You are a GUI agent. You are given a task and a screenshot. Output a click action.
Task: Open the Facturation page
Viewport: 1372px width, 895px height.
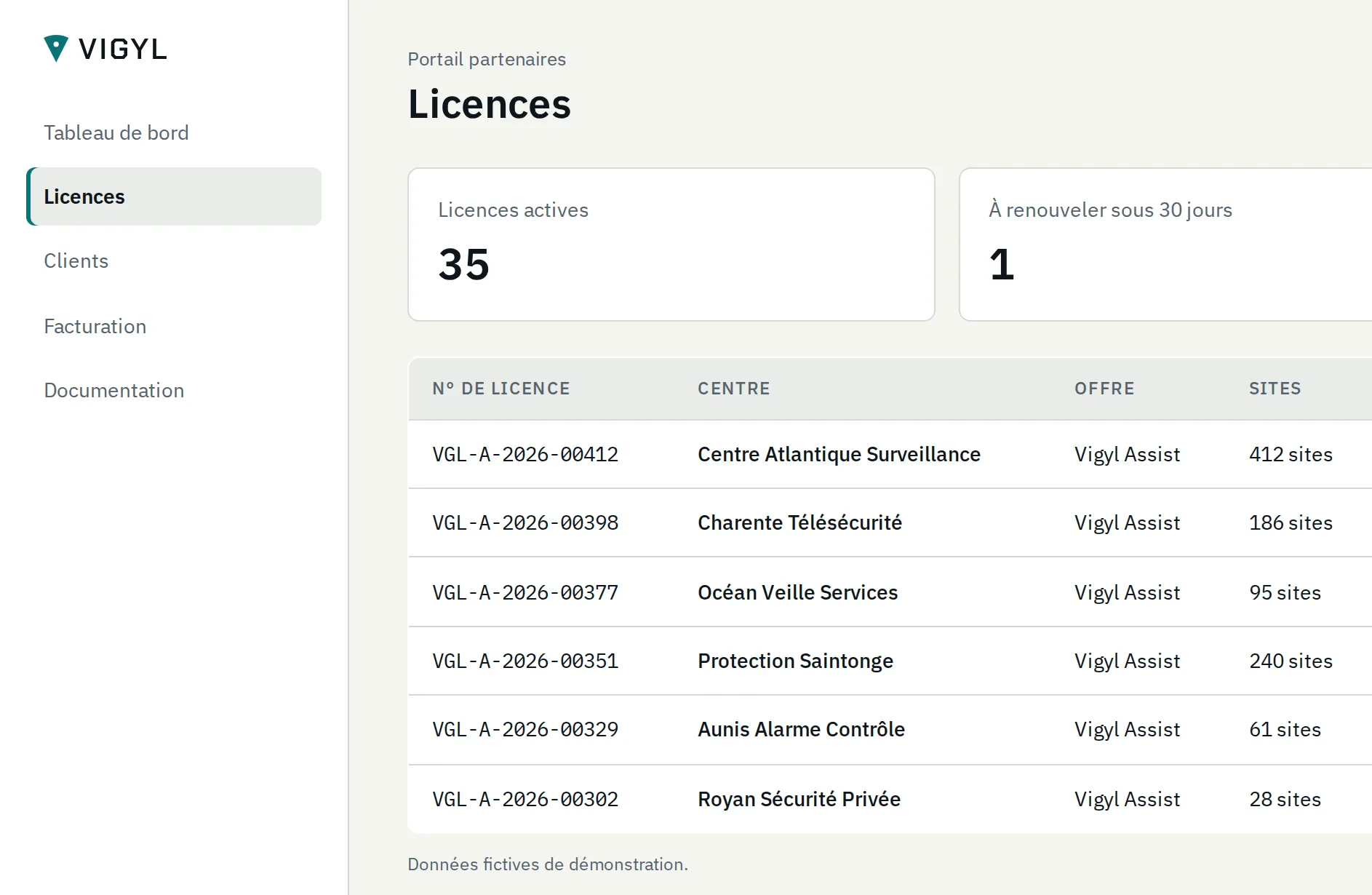95,326
